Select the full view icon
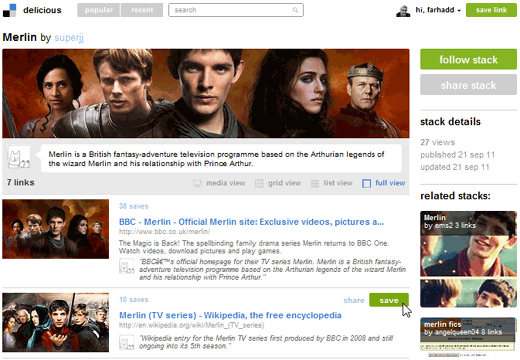This screenshot has height=360, width=520. click(x=366, y=183)
